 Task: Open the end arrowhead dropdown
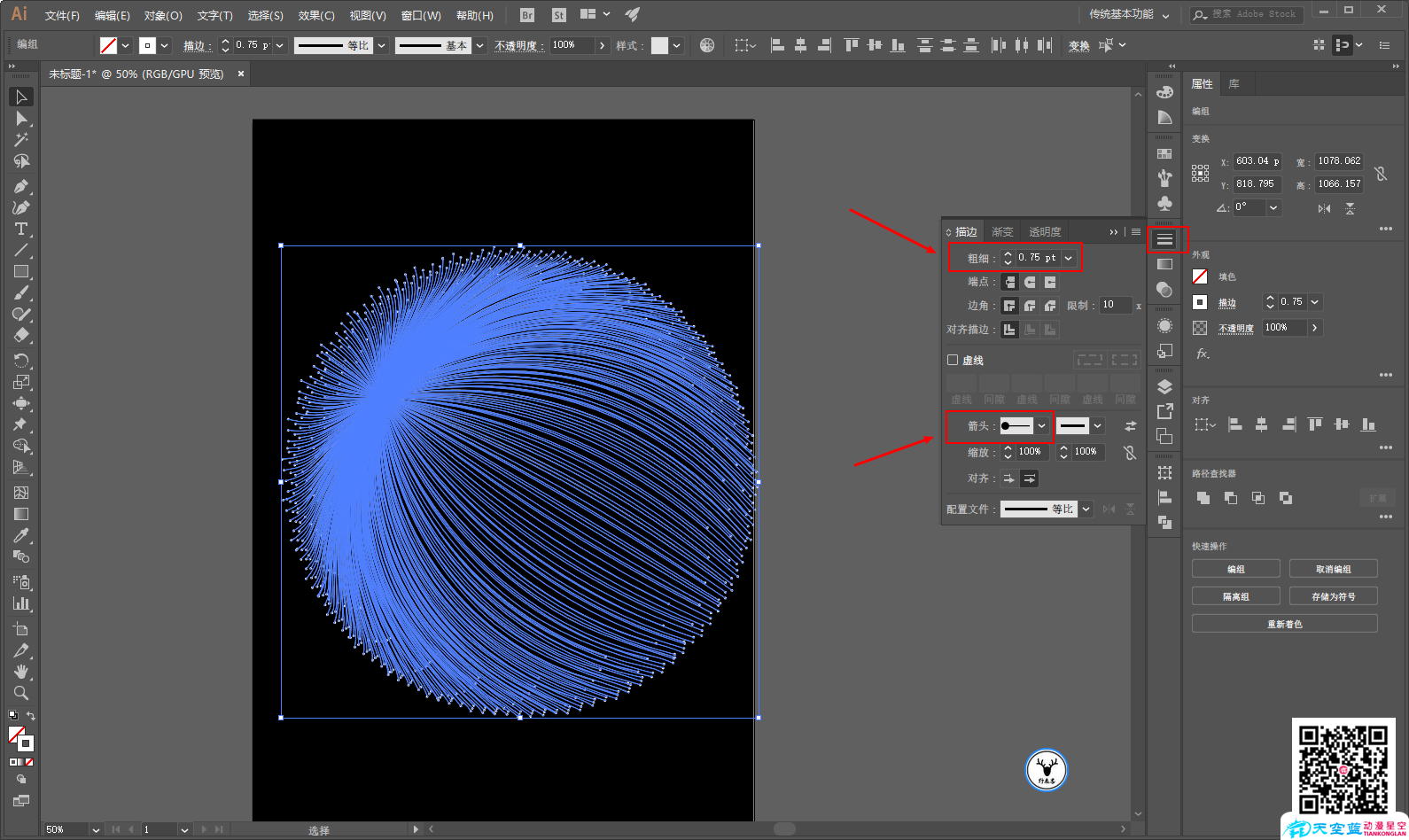1098,426
